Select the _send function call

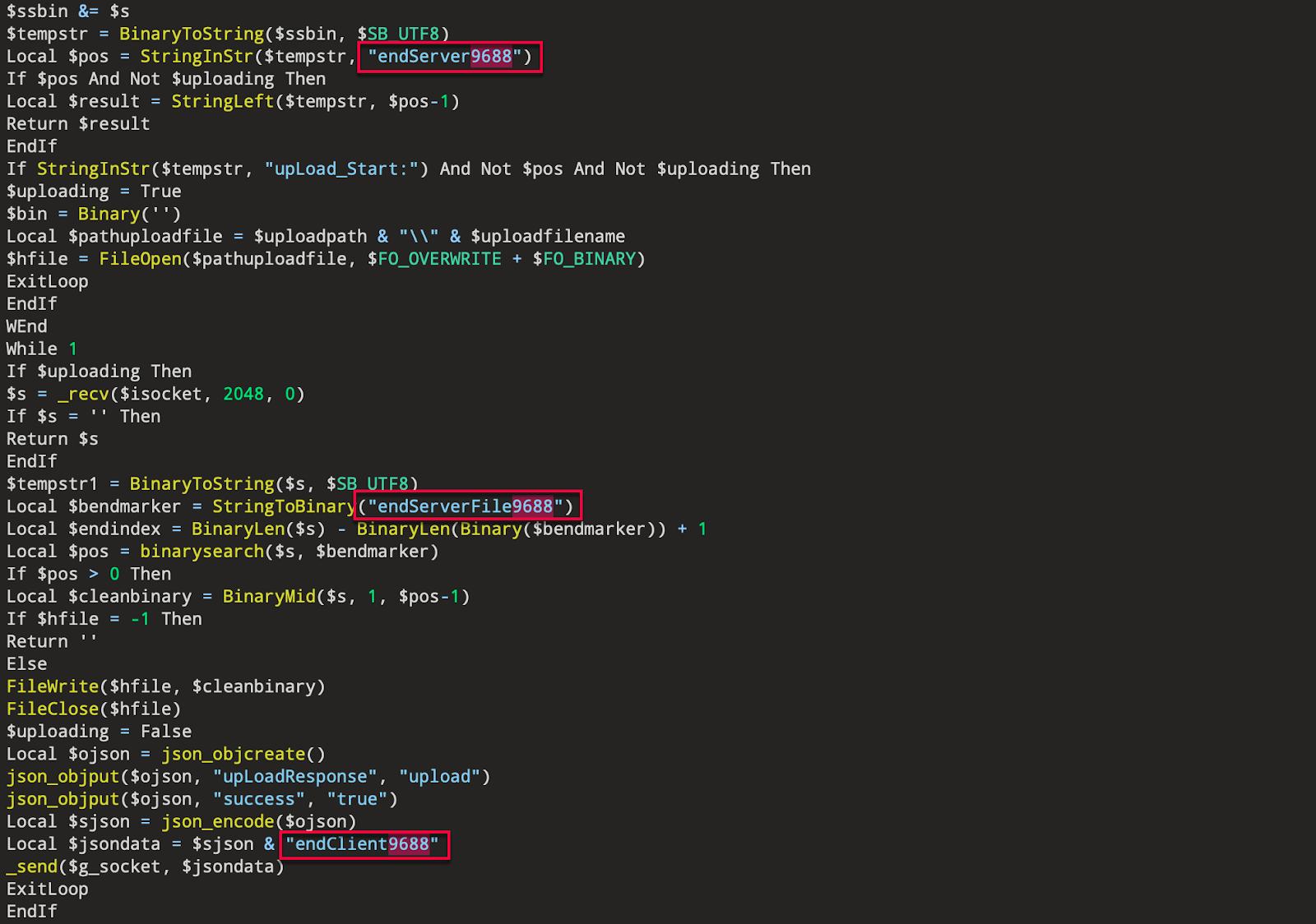click(32, 866)
